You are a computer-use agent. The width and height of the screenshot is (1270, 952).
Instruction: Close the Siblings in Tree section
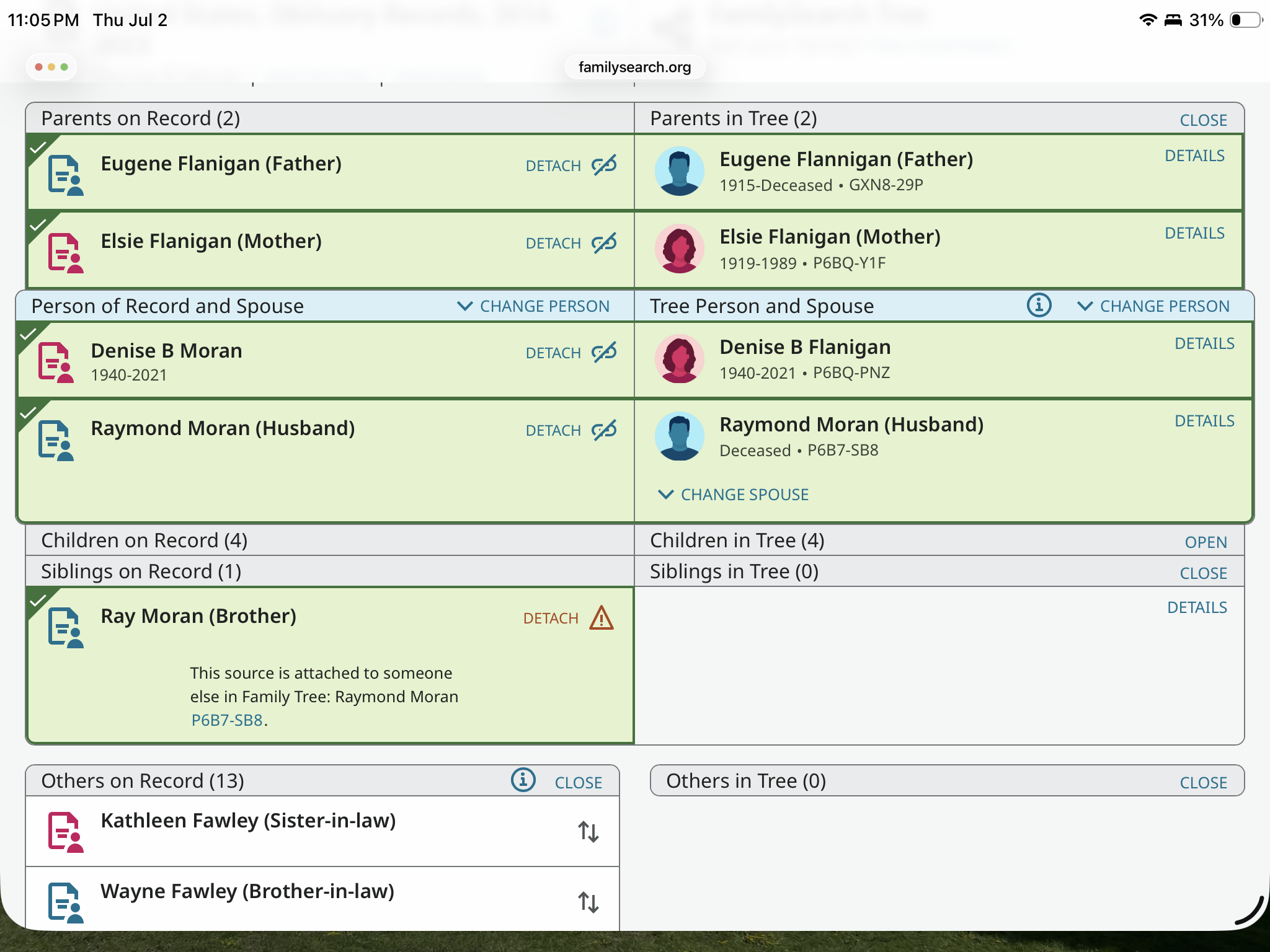pyautogui.click(x=1203, y=573)
